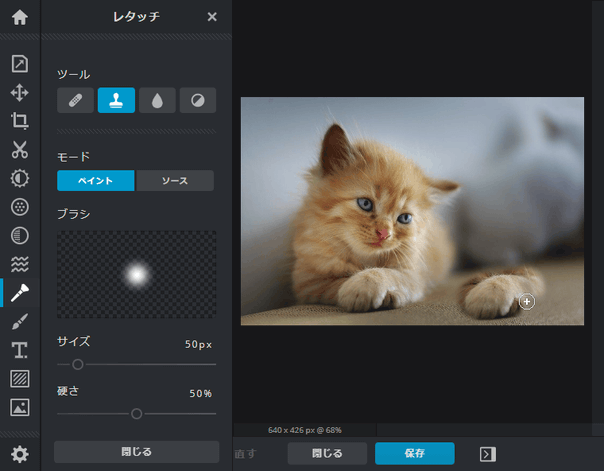Click the 直す redo text button

tap(245, 454)
